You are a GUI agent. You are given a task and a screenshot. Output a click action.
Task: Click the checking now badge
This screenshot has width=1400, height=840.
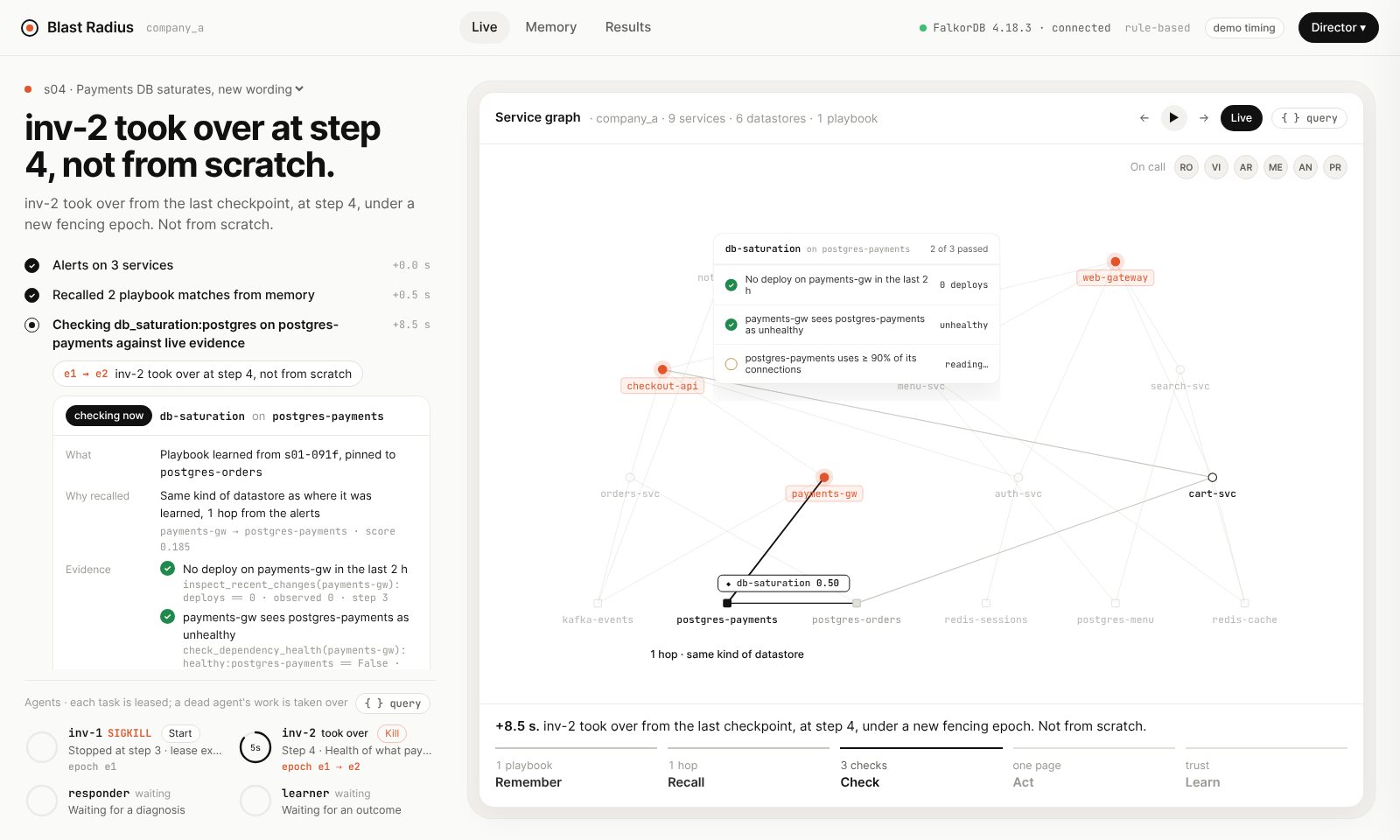[108, 416]
